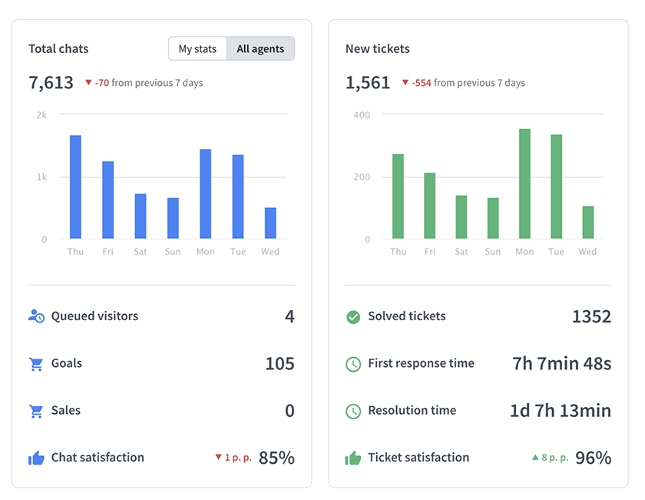Click the Total chats heading
This screenshot has height=500, width=645.
click(58, 49)
